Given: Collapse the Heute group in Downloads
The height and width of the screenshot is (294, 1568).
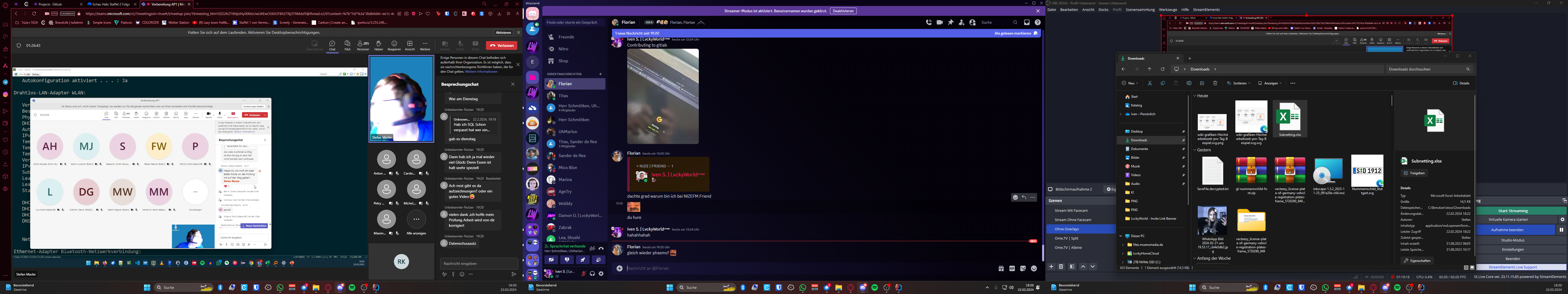Looking at the screenshot, I should [1195, 96].
